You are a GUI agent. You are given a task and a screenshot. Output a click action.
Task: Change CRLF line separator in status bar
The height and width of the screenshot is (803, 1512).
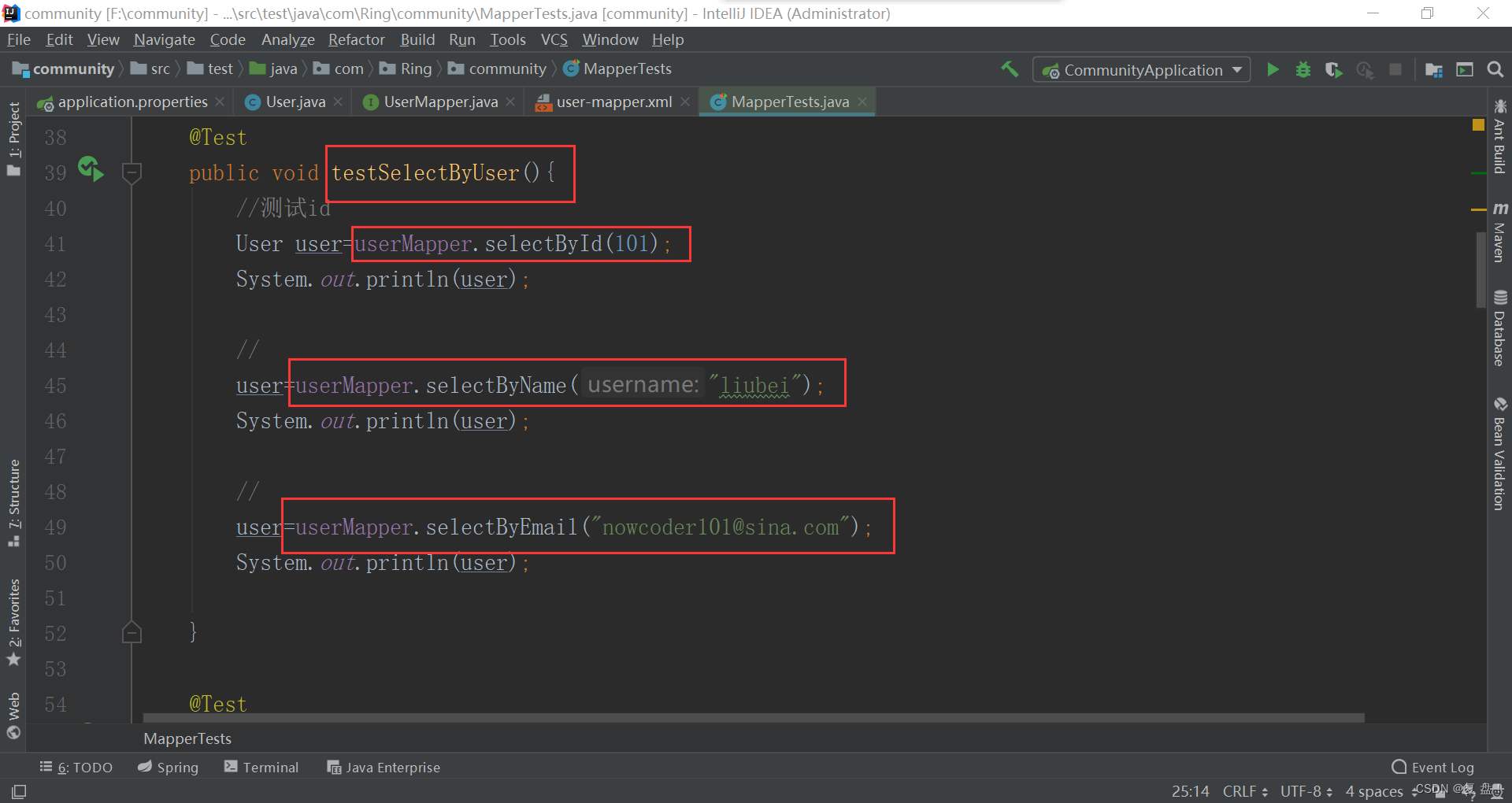(1245, 791)
